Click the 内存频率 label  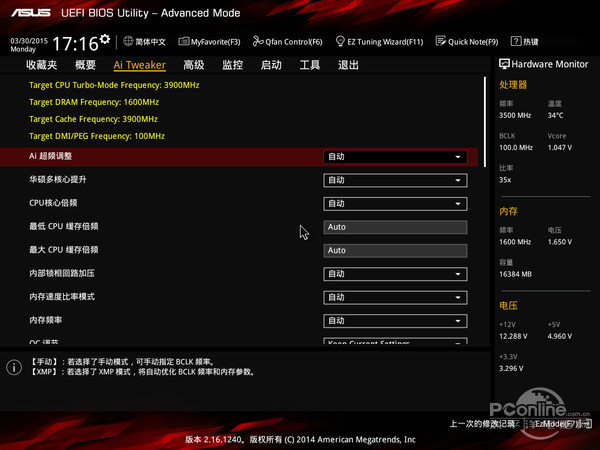pyautogui.click(x=46, y=320)
